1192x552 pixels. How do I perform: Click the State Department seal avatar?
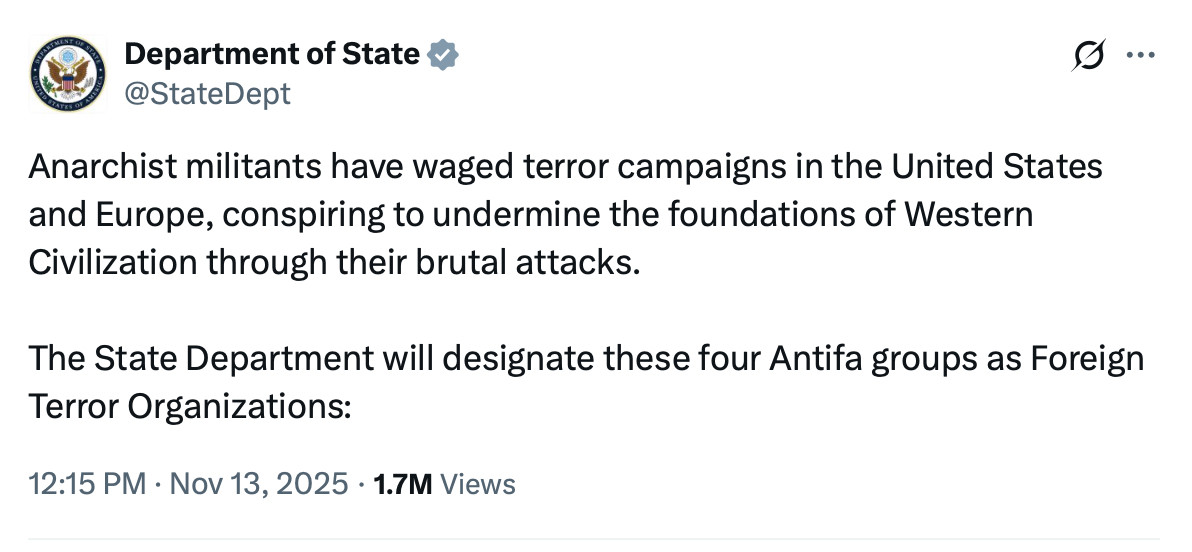point(65,73)
